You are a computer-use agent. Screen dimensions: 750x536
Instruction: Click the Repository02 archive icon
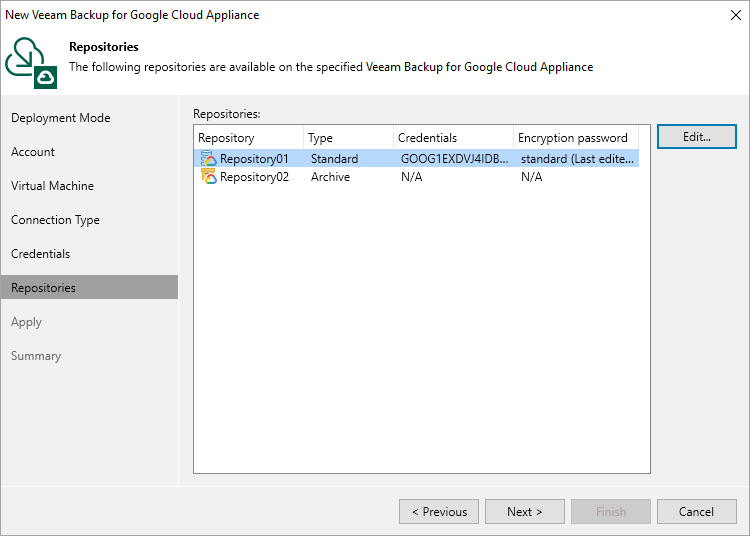[208, 176]
